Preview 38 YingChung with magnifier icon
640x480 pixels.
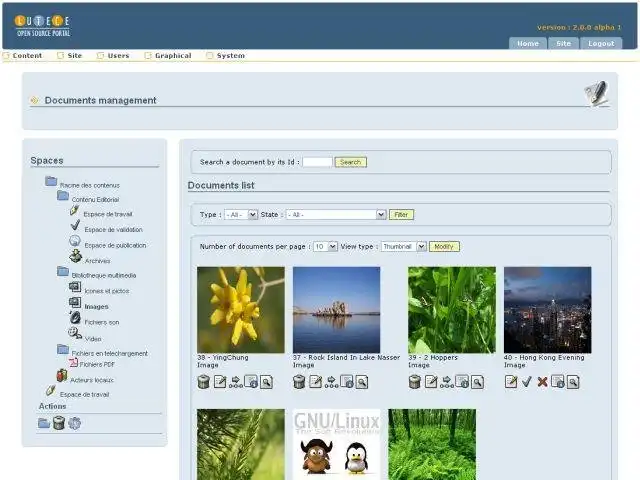pyautogui.click(x=266, y=382)
